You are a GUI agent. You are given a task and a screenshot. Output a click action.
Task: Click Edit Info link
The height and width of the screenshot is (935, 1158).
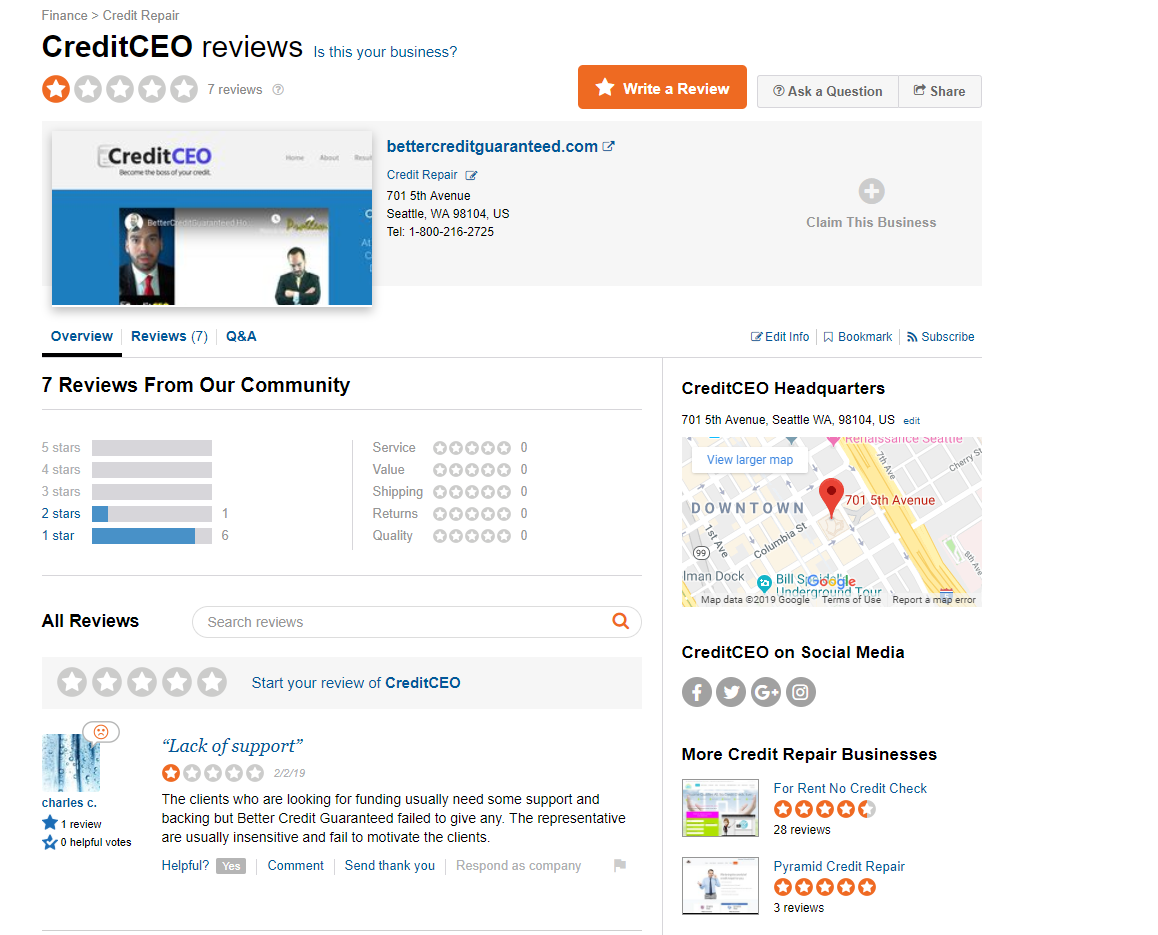tap(780, 337)
